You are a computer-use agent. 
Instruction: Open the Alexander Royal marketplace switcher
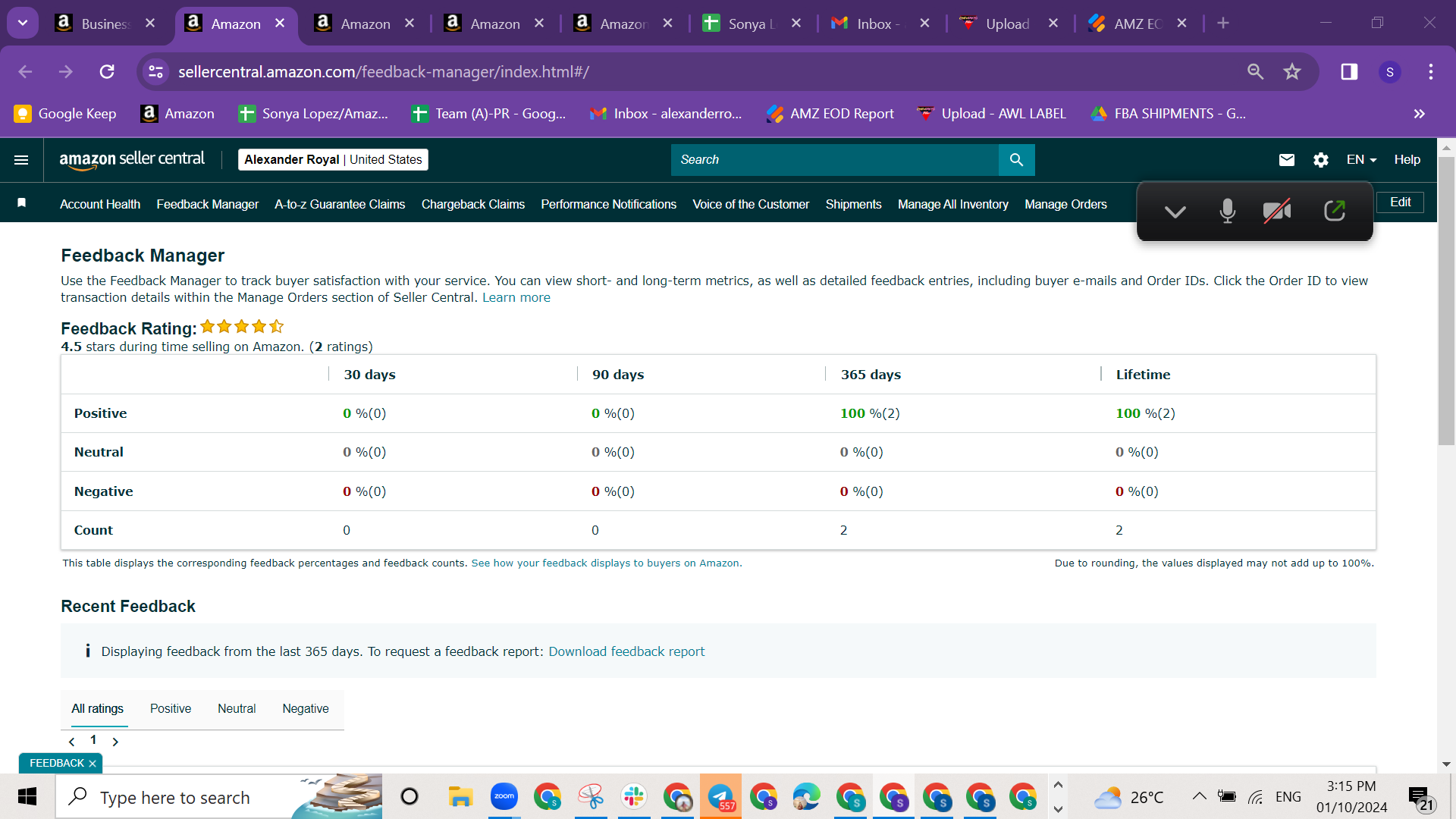point(333,159)
